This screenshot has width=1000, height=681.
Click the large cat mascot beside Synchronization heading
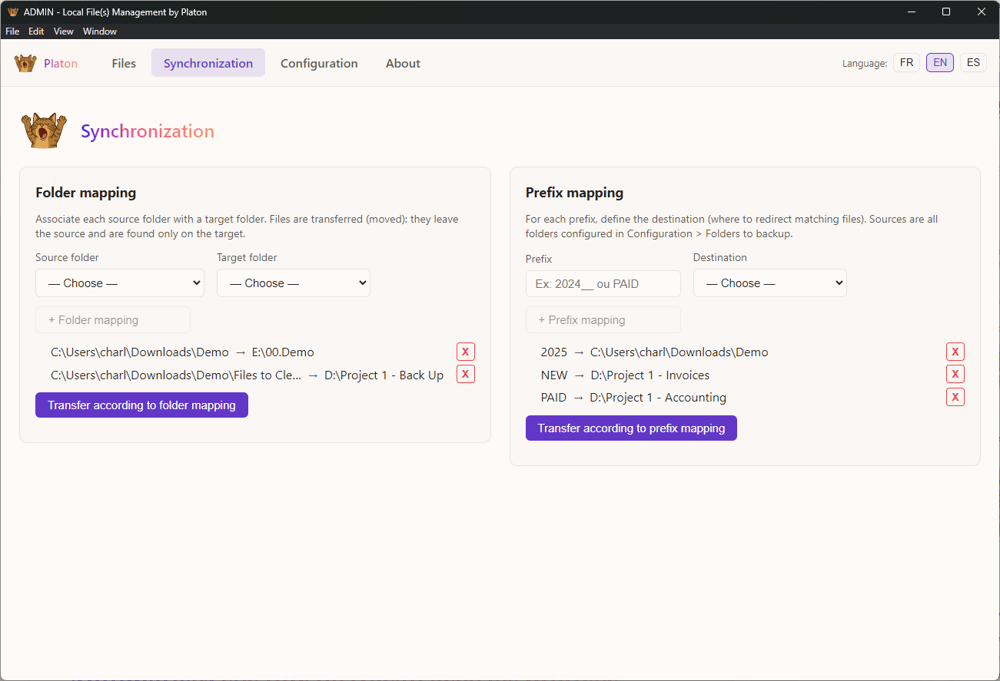[x=44, y=131]
